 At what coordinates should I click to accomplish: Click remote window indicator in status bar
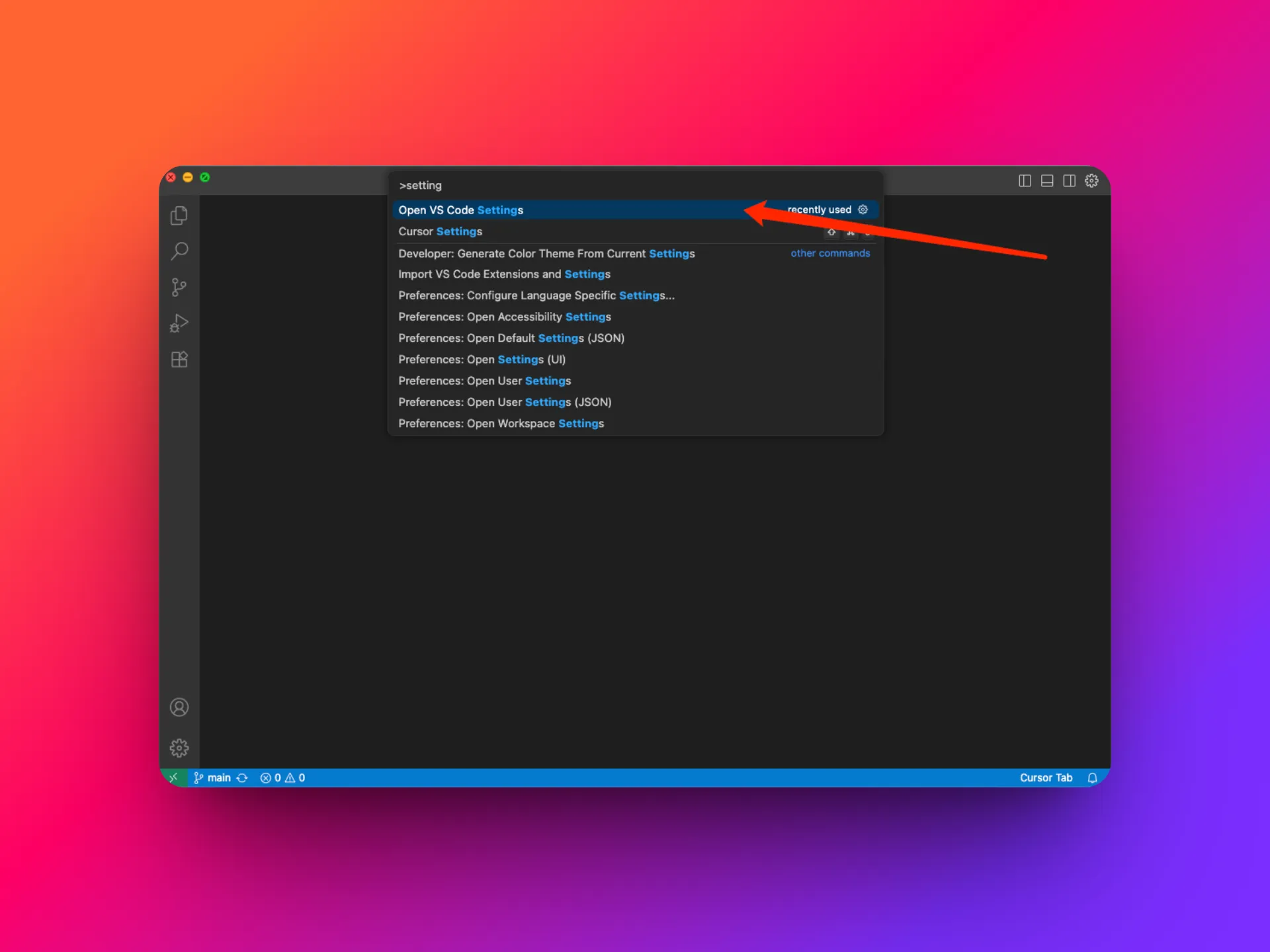point(174,777)
